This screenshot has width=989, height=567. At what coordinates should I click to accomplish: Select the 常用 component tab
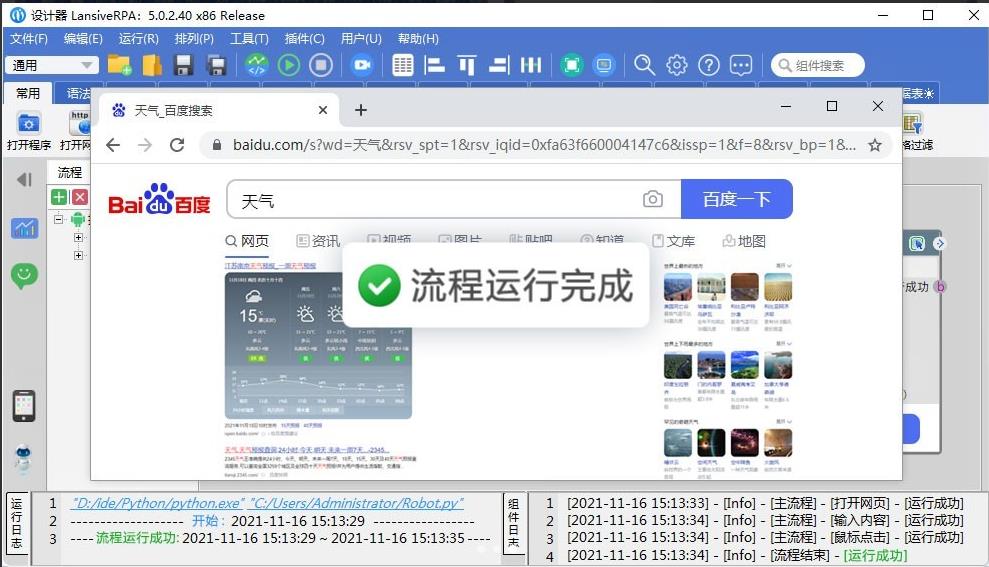tap(28, 93)
